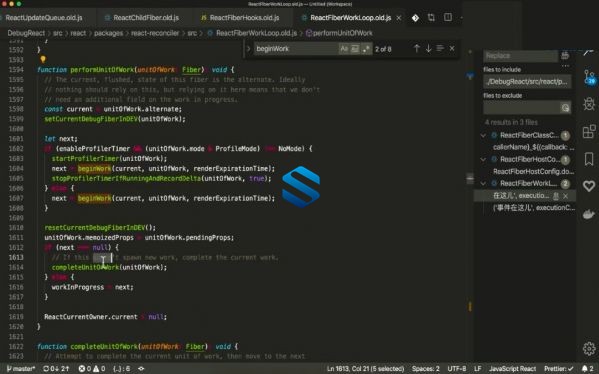Open the Source Control activity bar icon
This screenshot has height=374, width=599.
point(589,77)
